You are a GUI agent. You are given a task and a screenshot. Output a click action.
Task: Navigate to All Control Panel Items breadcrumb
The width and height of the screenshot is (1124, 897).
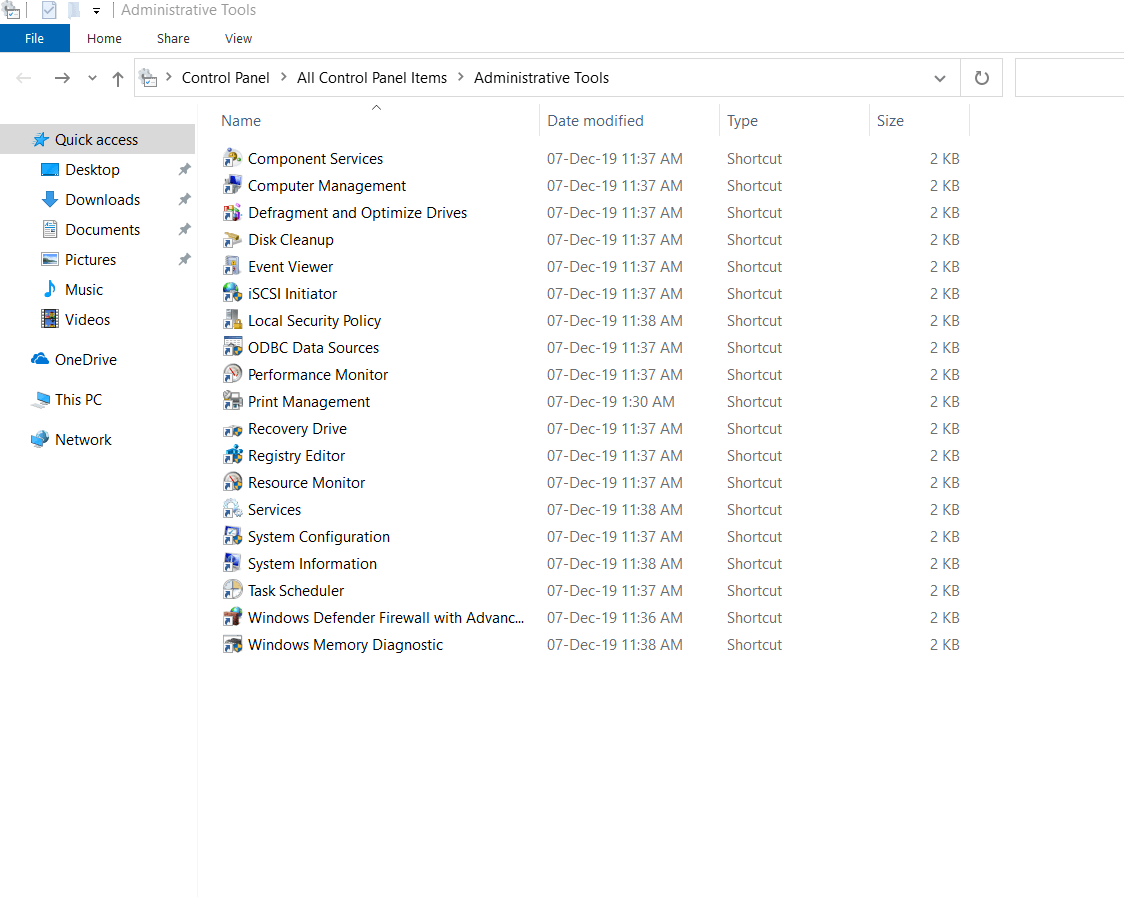(x=371, y=78)
